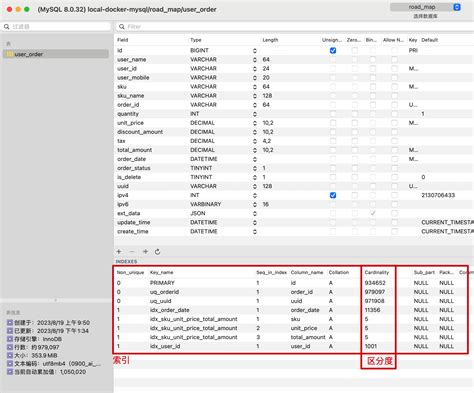The height and width of the screenshot is (393, 474).
Task: Remove the selected field with the minus icon
Action: pos(132,252)
